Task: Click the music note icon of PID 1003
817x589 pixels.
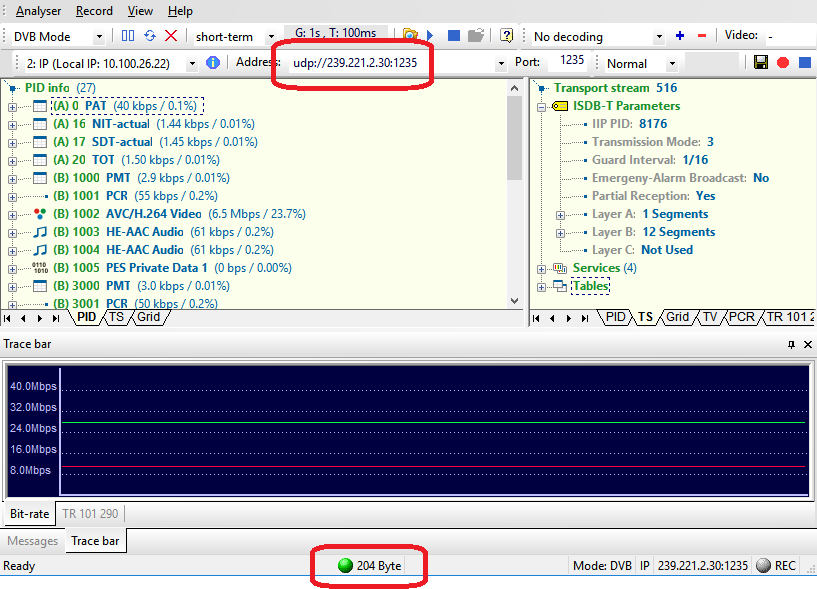Action: [40, 232]
